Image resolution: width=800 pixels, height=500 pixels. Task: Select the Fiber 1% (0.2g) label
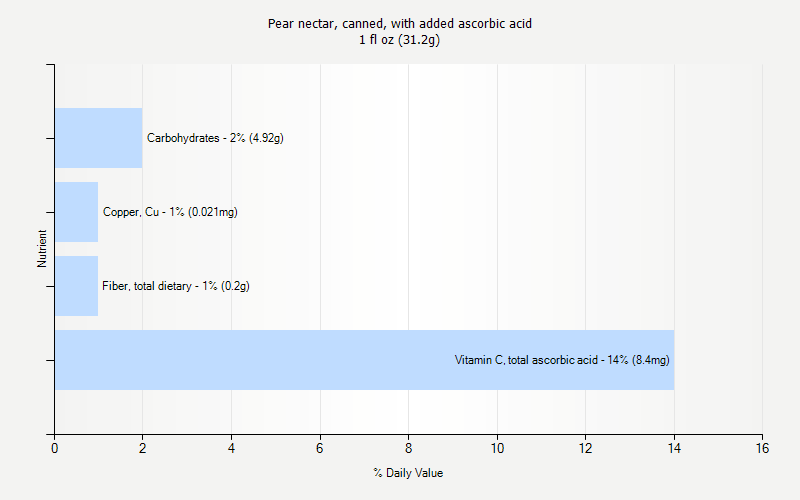(176, 286)
